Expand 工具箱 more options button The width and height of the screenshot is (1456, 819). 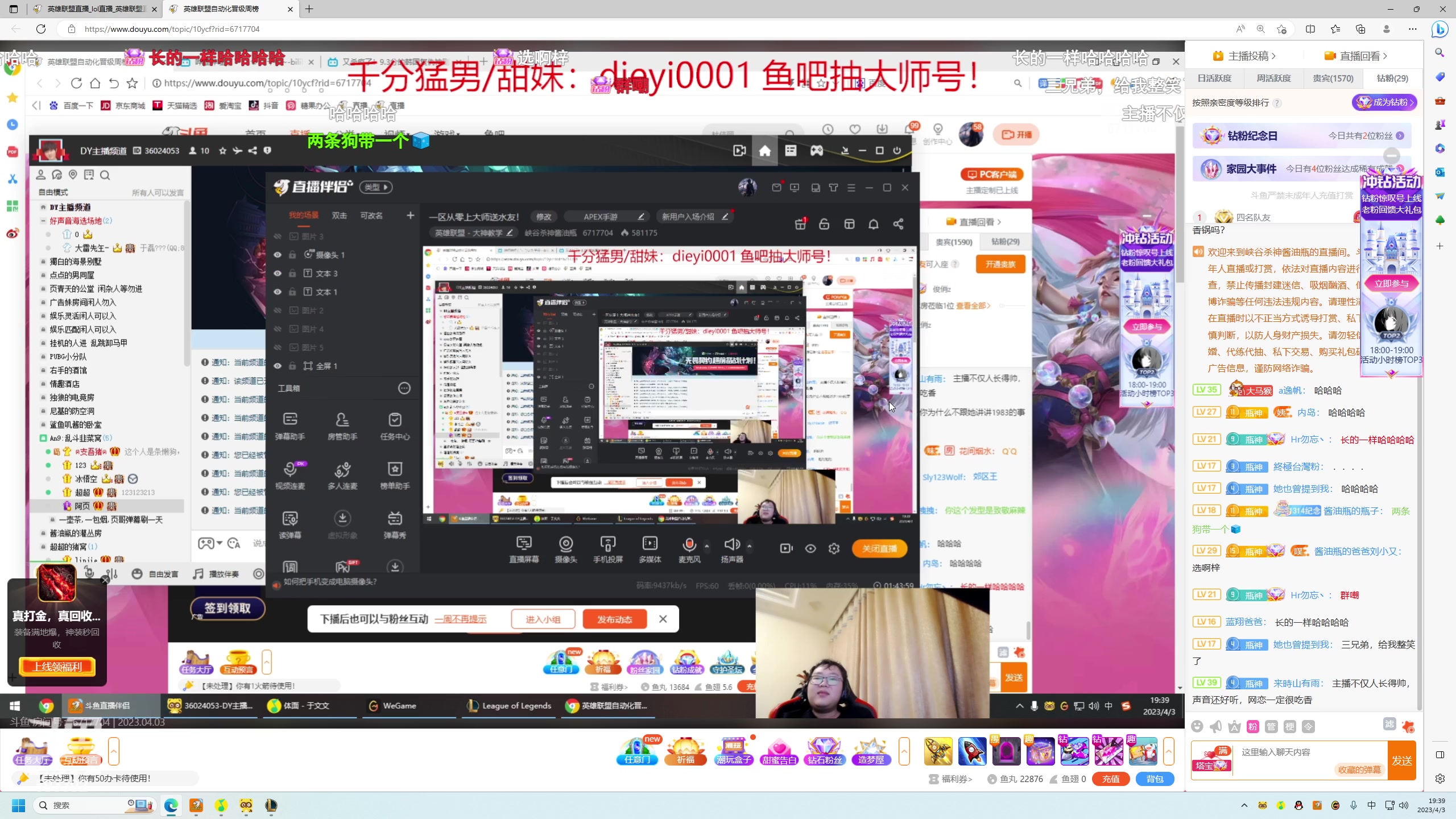404,388
